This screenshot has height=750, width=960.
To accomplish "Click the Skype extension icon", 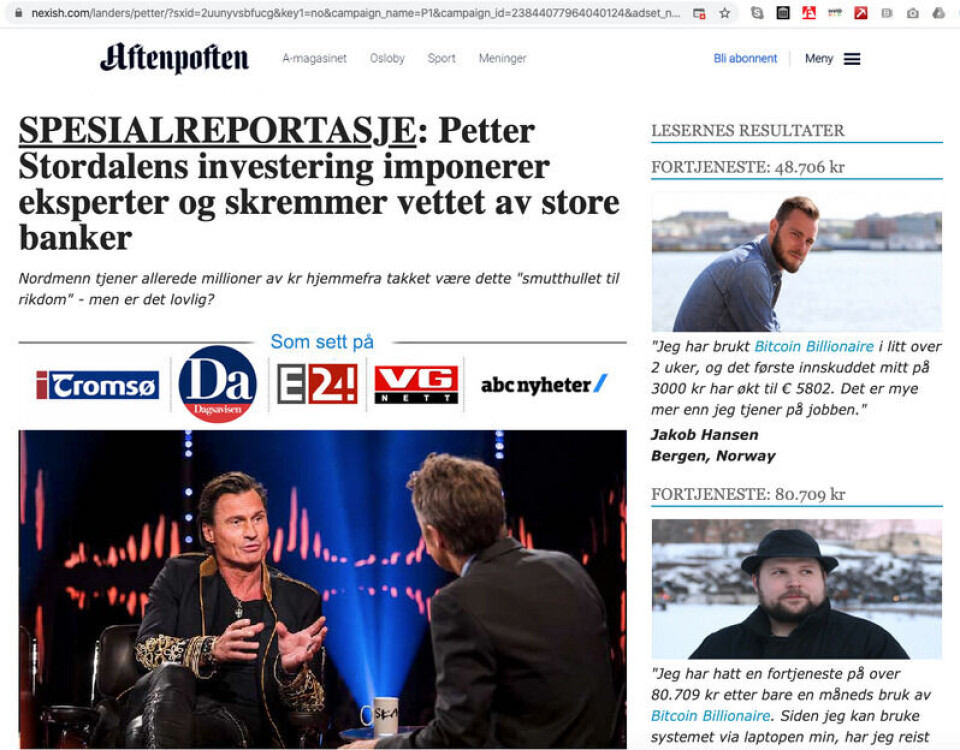I will tap(757, 13).
